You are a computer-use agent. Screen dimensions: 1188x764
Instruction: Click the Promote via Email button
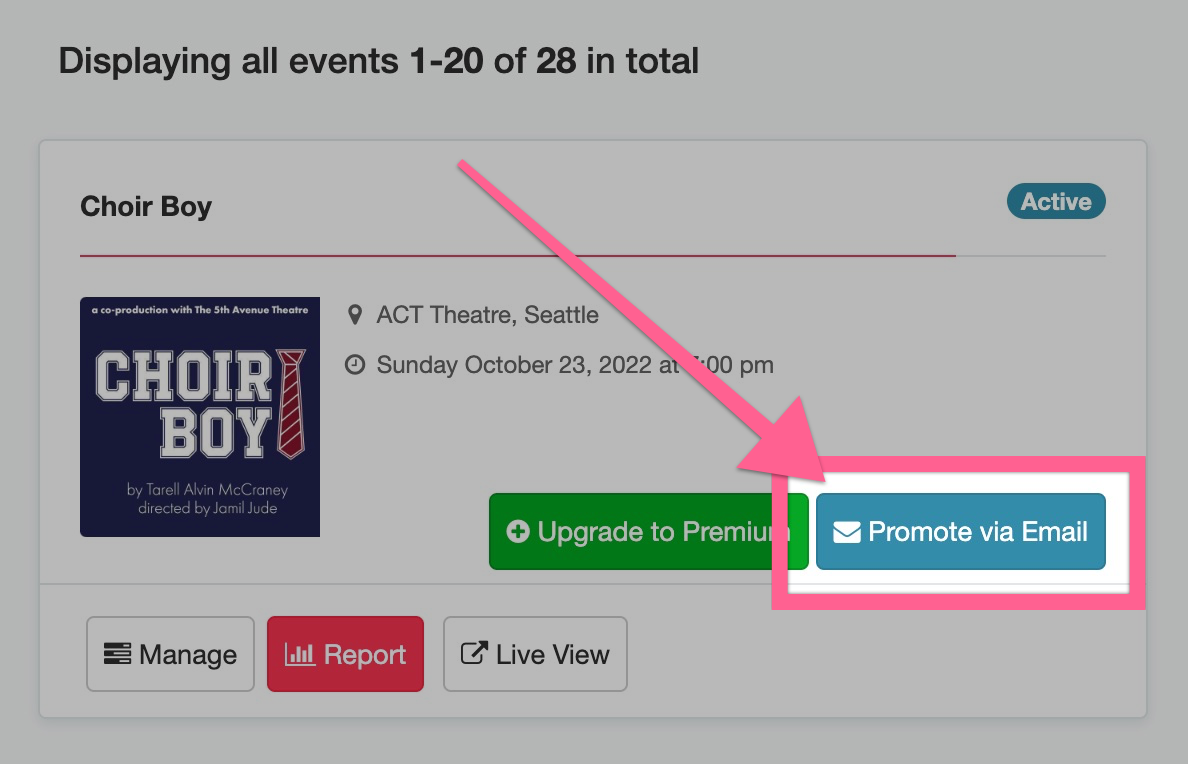[x=961, y=531]
